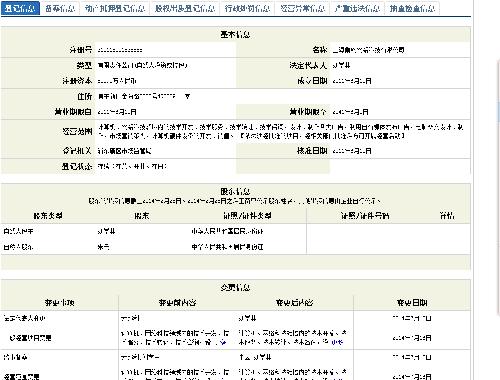The image size is (500, 380).
Task: Click the first shareholder row's name
Action: tap(106, 231)
